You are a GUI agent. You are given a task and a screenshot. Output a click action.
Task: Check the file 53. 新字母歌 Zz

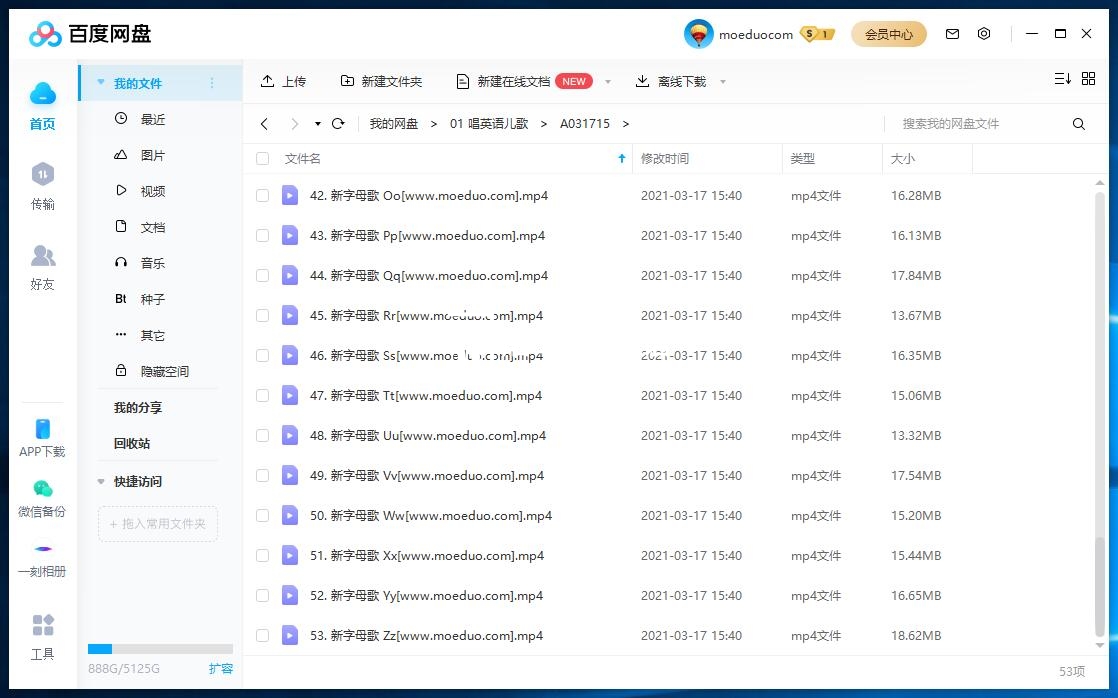(x=262, y=635)
